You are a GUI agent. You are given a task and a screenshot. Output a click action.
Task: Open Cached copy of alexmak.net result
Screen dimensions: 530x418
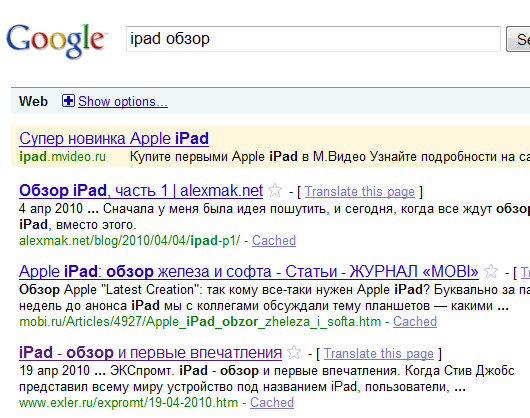(274, 241)
